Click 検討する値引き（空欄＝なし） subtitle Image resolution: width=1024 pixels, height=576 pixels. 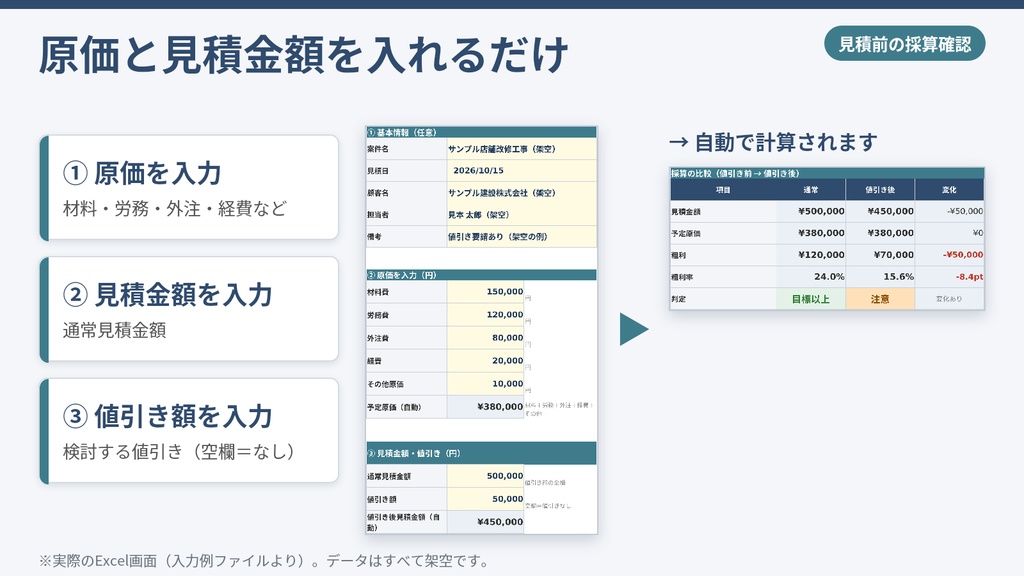(x=179, y=452)
